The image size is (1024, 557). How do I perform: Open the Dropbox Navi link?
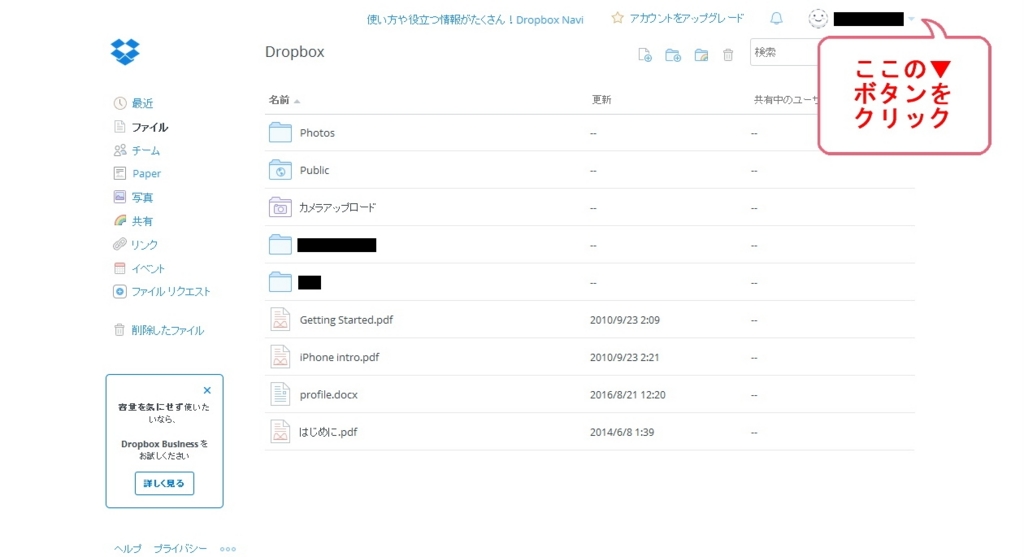(475, 20)
